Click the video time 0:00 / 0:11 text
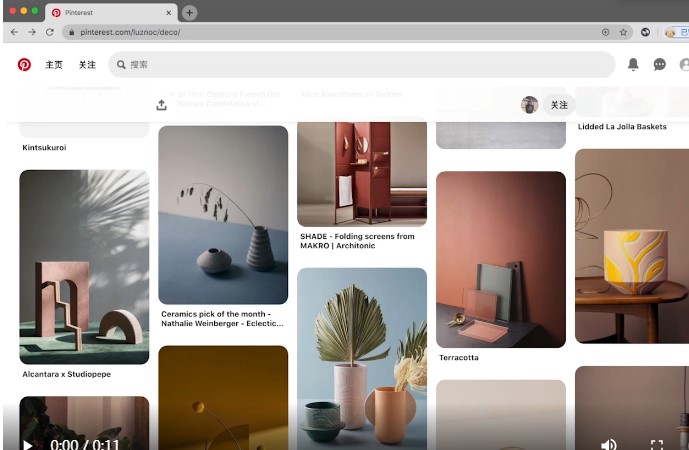The image size is (689, 450). click(84, 445)
